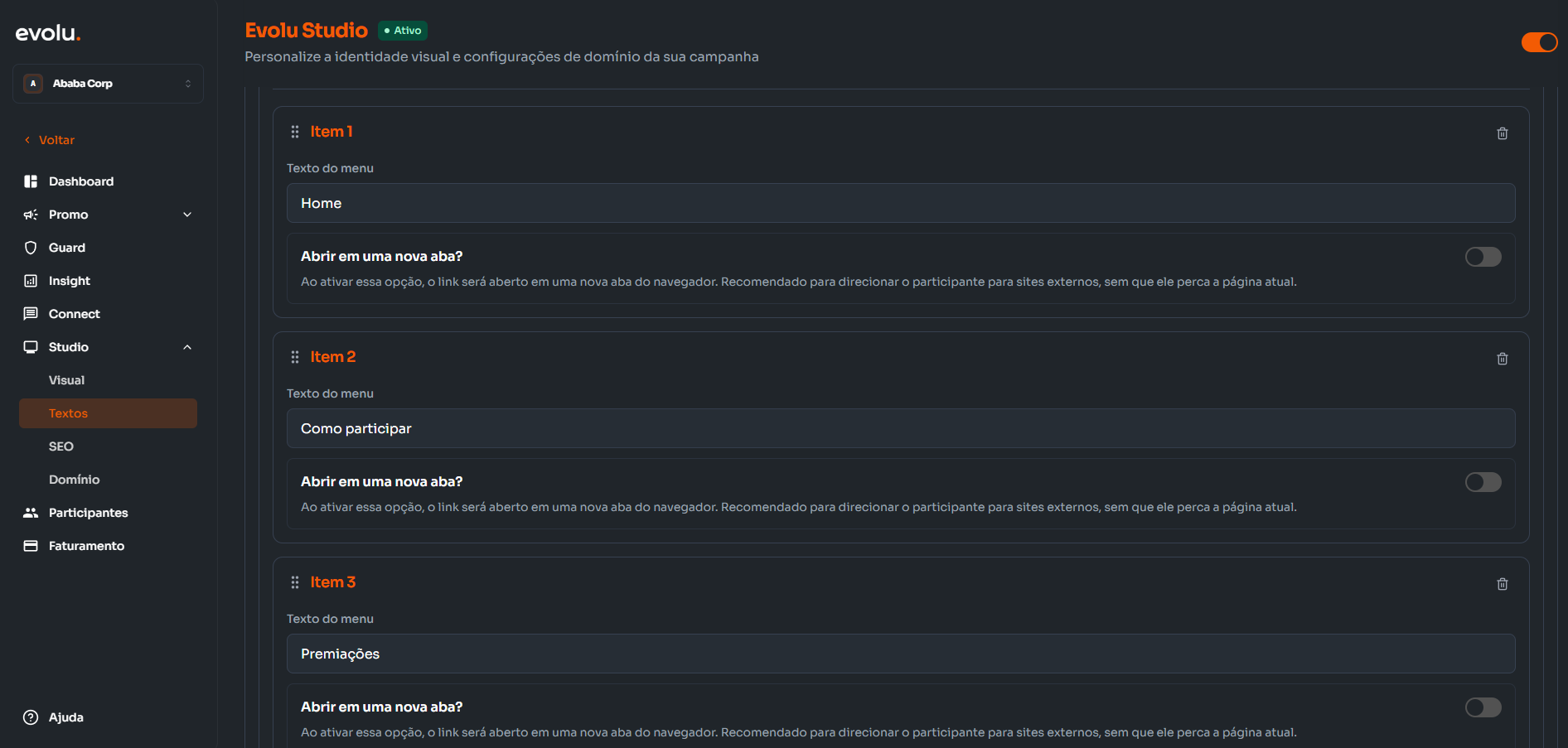Enable new tab toggle for Home item
Viewport: 1568px width, 748px height.
click(1483, 257)
